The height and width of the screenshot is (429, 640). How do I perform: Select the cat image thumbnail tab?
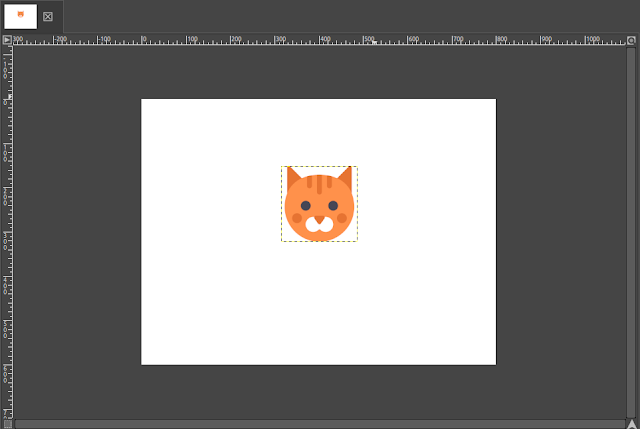(20, 15)
